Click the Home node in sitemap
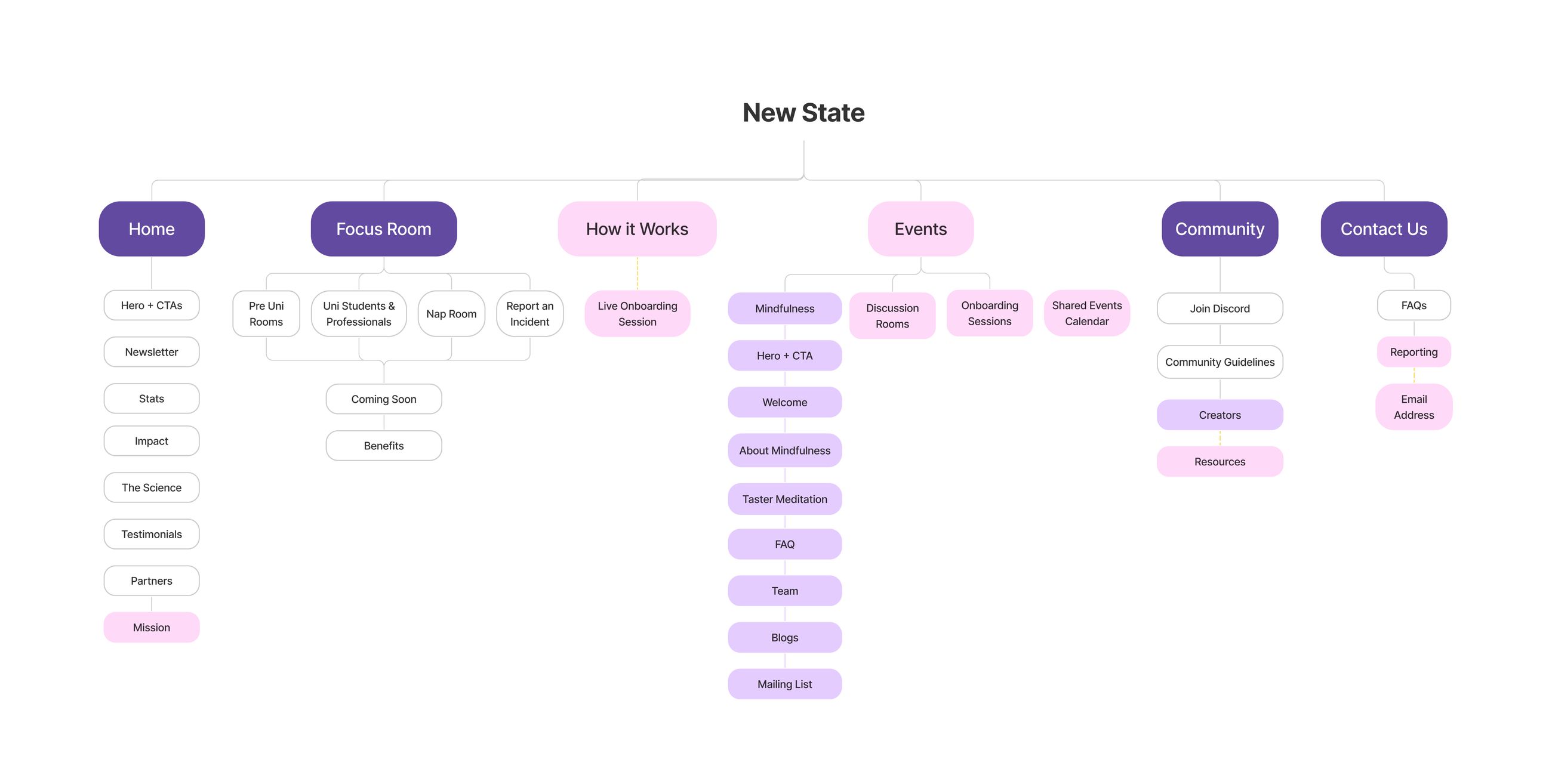 tap(151, 229)
